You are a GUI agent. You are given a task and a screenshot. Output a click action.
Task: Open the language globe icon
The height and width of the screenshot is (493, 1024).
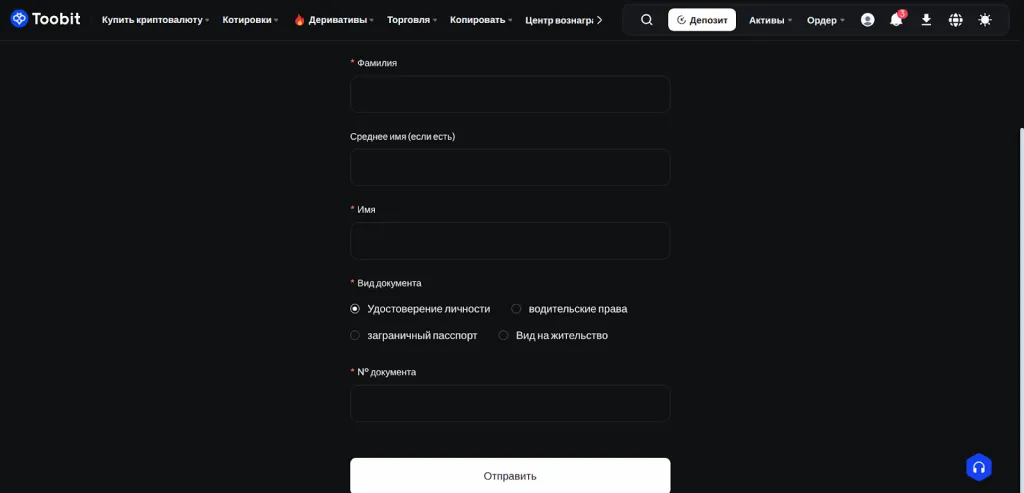956,20
